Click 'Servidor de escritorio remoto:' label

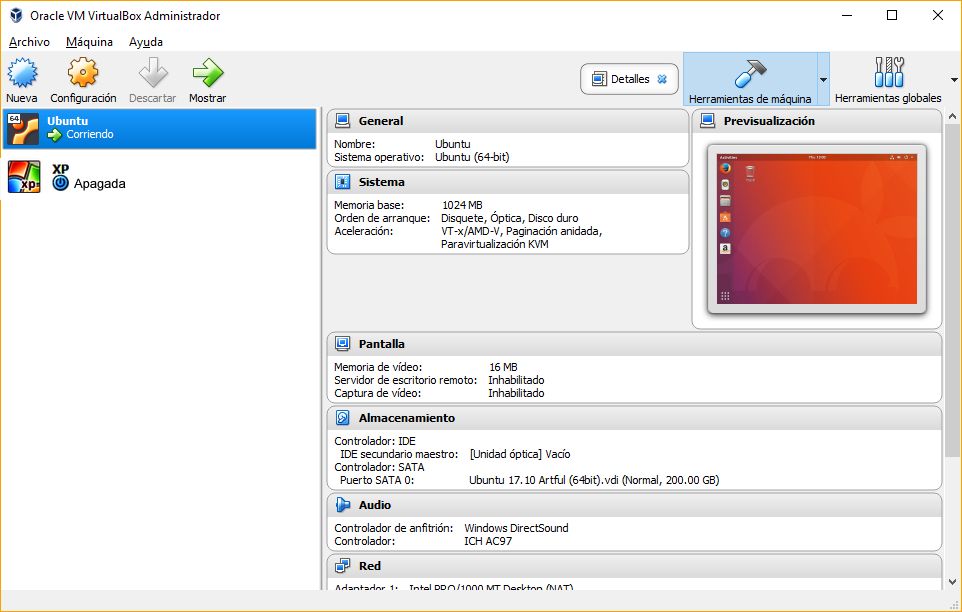coord(406,380)
